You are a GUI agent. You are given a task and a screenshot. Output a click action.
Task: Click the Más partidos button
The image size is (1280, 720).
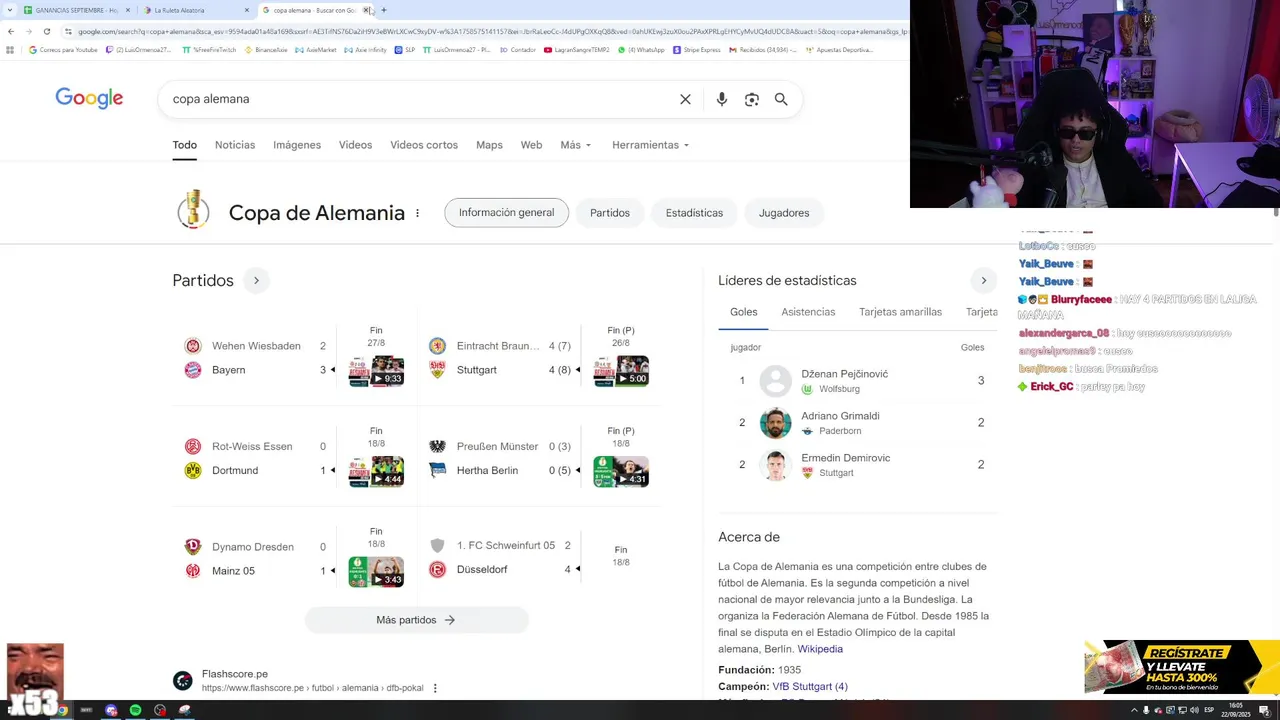point(416,620)
